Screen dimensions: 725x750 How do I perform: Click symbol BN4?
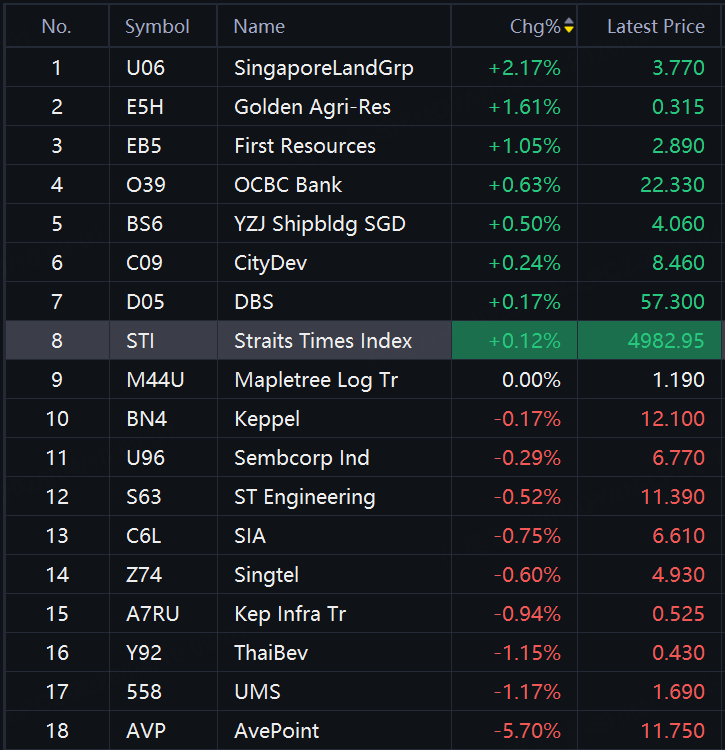click(x=147, y=419)
